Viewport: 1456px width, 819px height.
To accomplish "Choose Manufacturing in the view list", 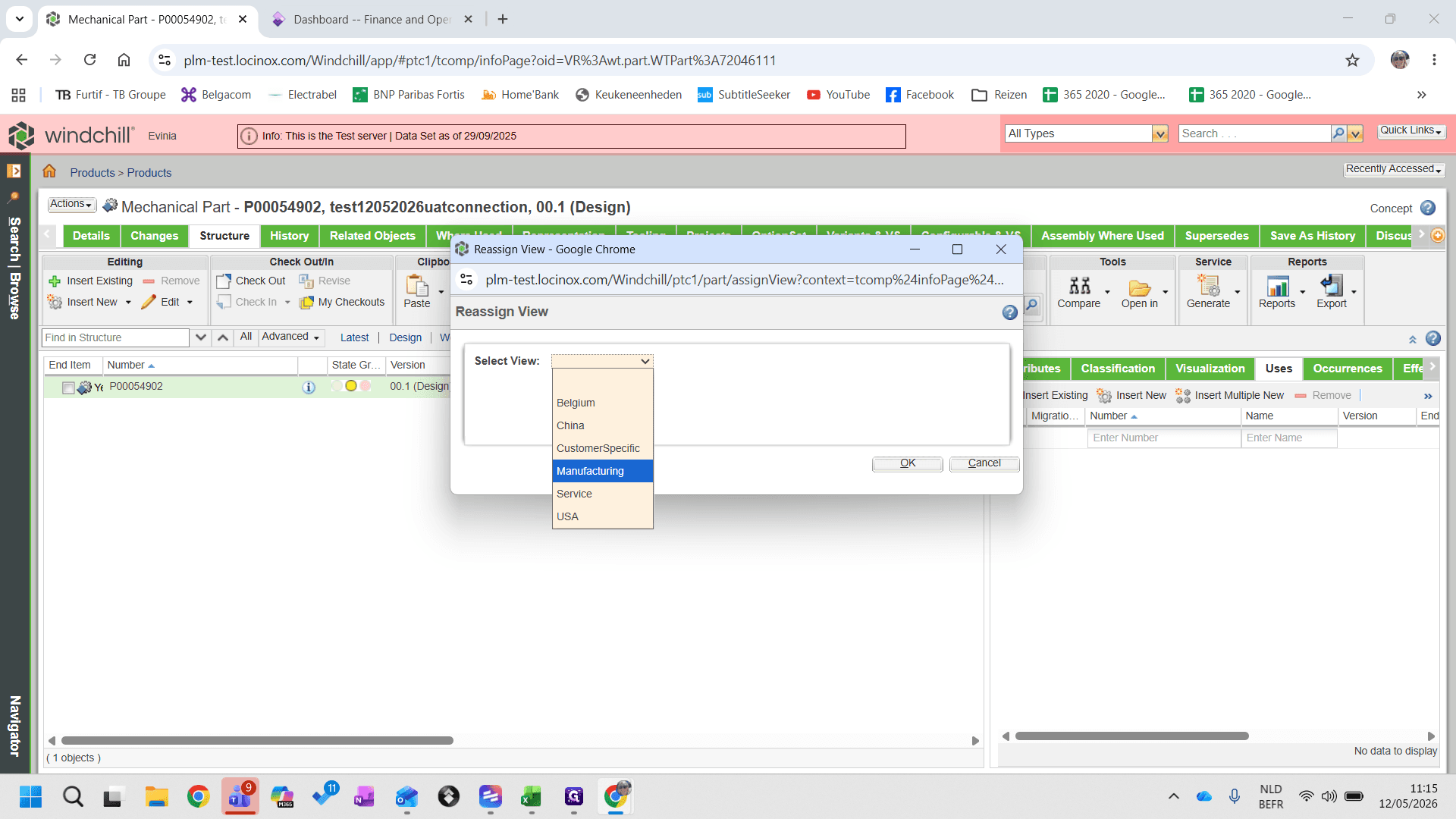I will (x=603, y=471).
